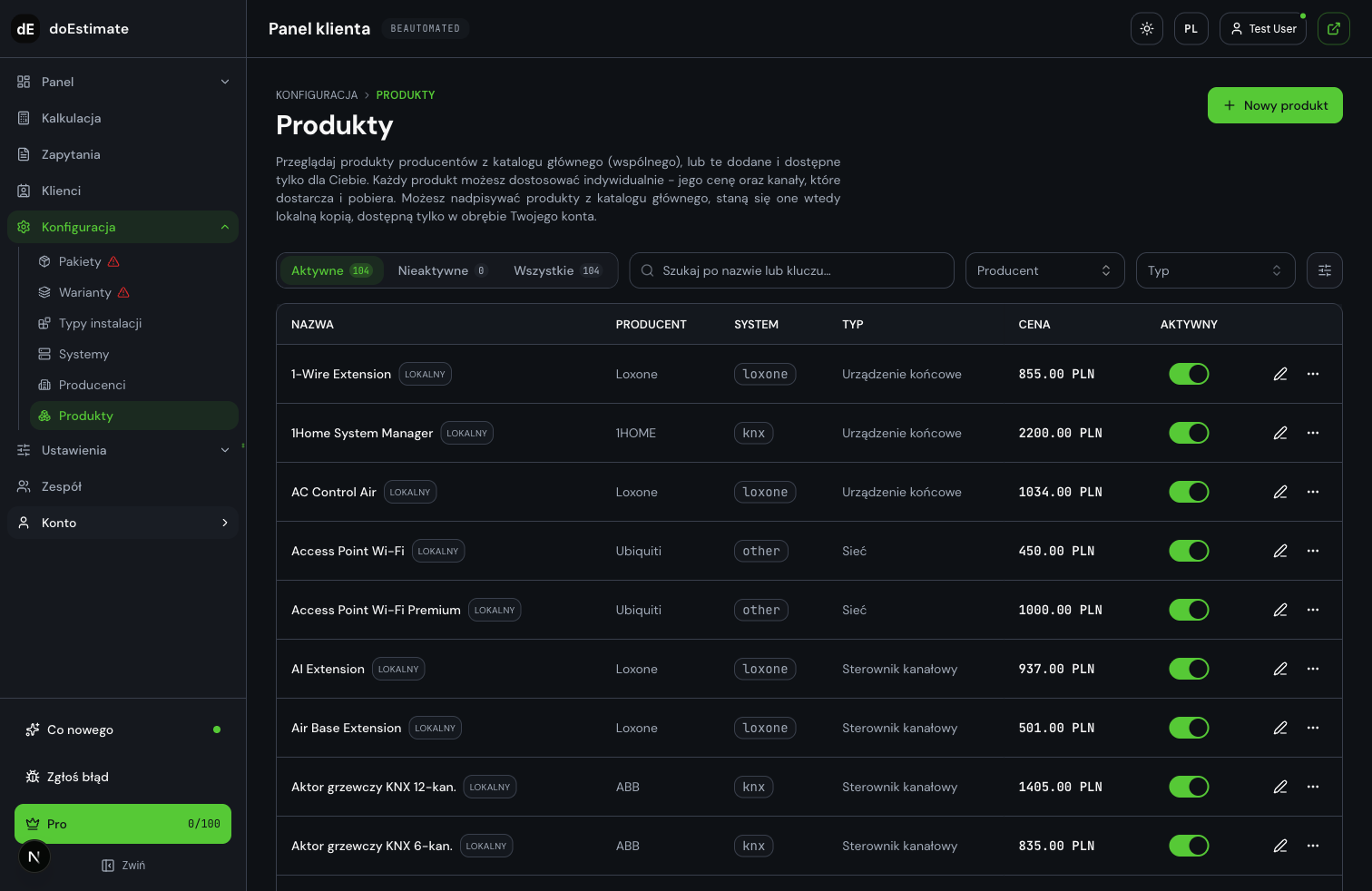Viewport: 1372px width, 891px height.
Task: Click the warning icon next to Warianty
Action: click(123, 292)
